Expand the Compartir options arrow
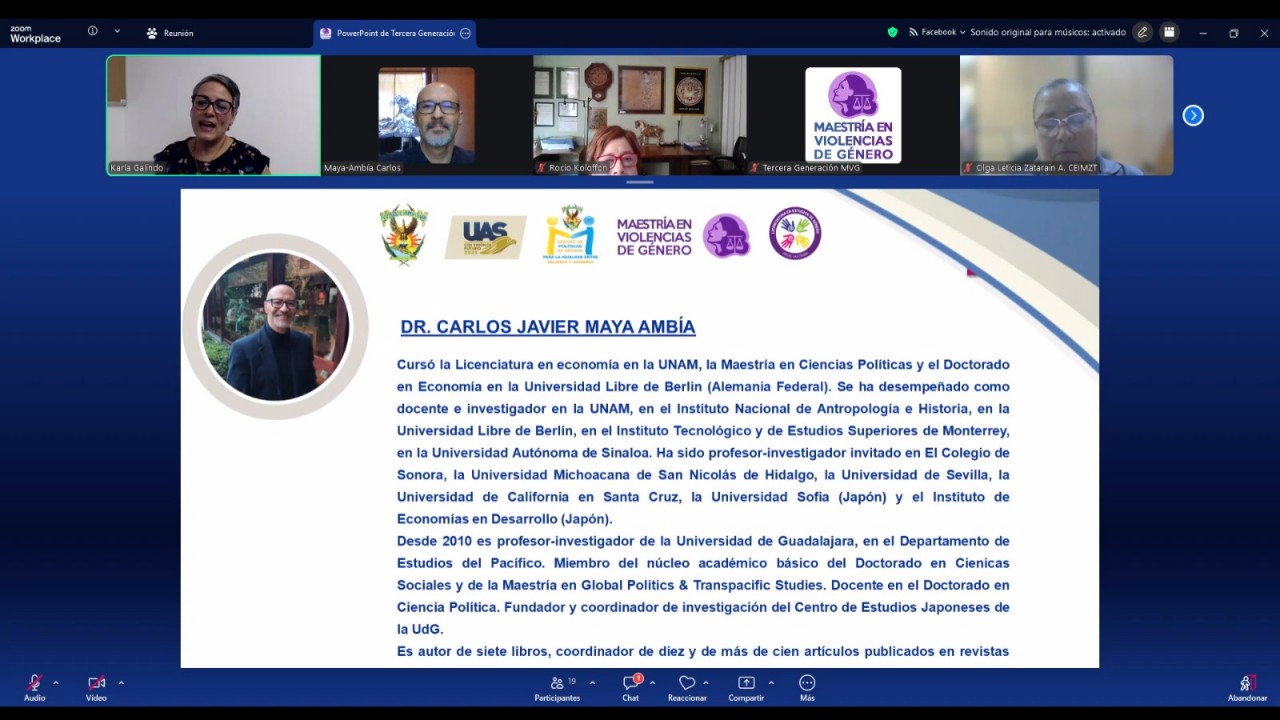Image resolution: width=1280 pixels, height=720 pixels. click(771, 683)
